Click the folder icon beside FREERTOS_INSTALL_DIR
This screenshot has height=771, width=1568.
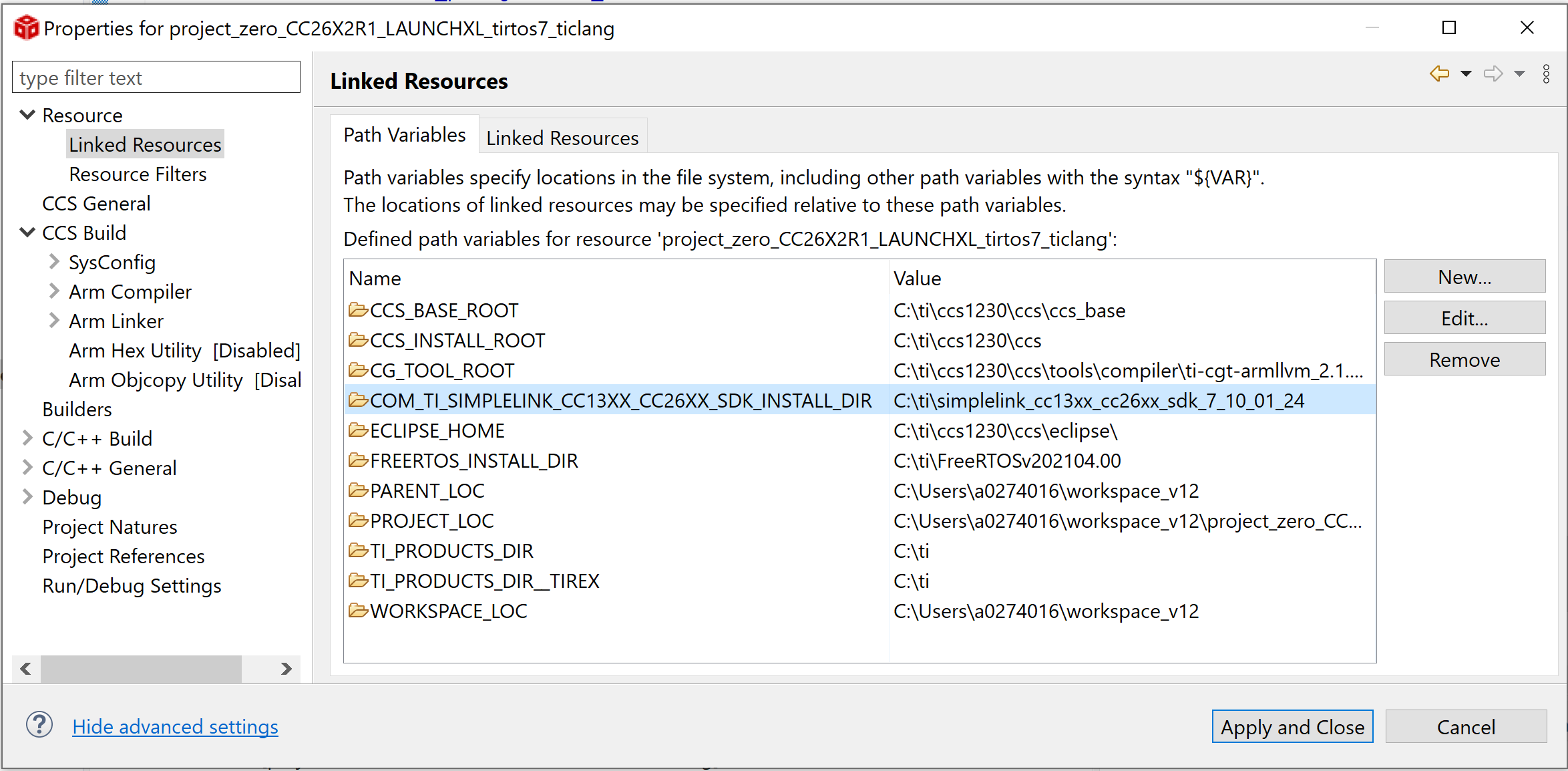358,460
